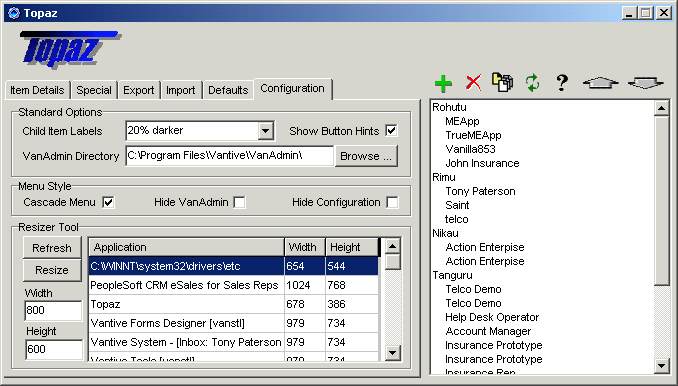Select John Insurance tree item
The height and width of the screenshot is (386, 678).
[x=482, y=163]
